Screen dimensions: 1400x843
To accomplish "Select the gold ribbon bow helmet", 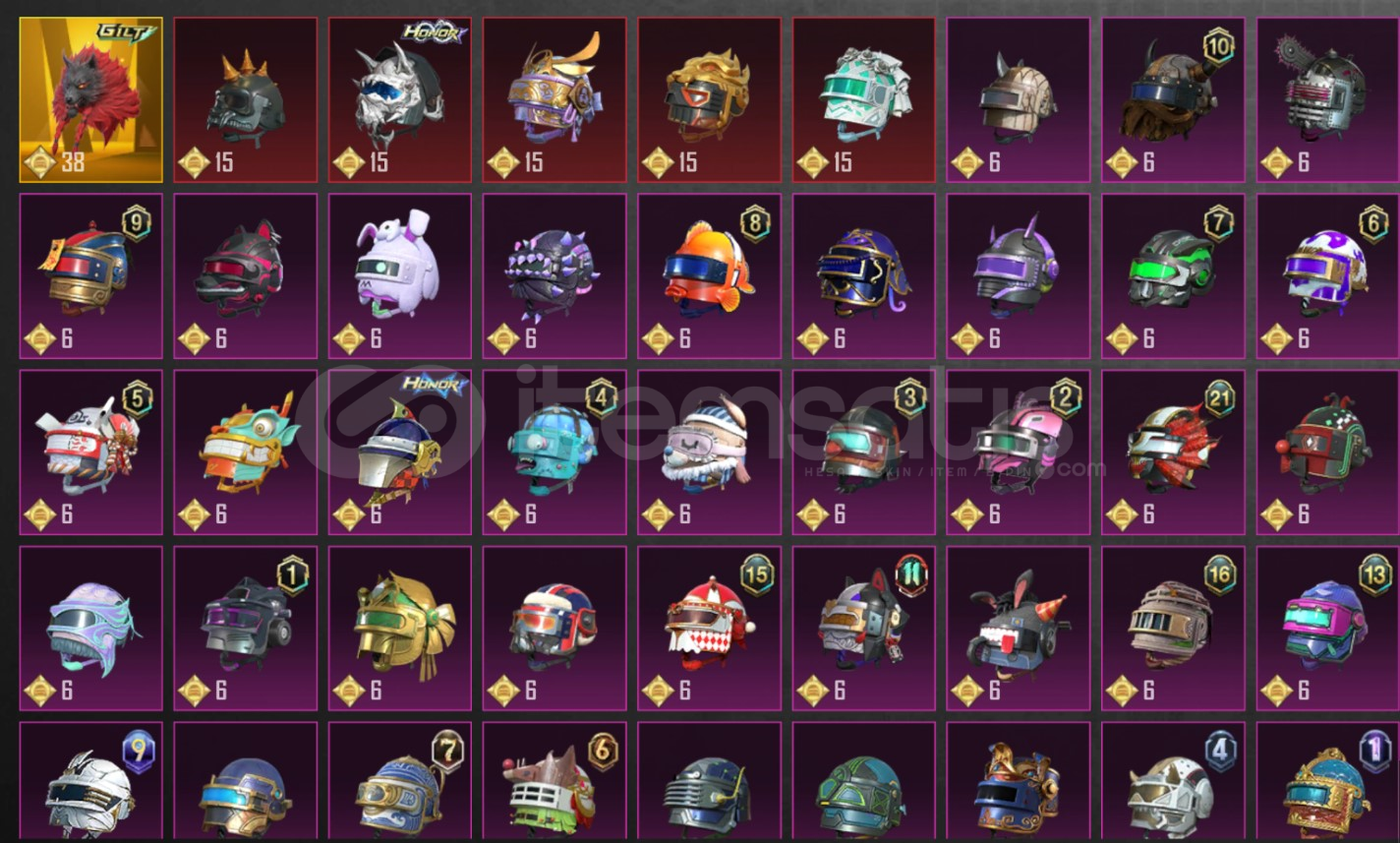I will coord(399,628).
